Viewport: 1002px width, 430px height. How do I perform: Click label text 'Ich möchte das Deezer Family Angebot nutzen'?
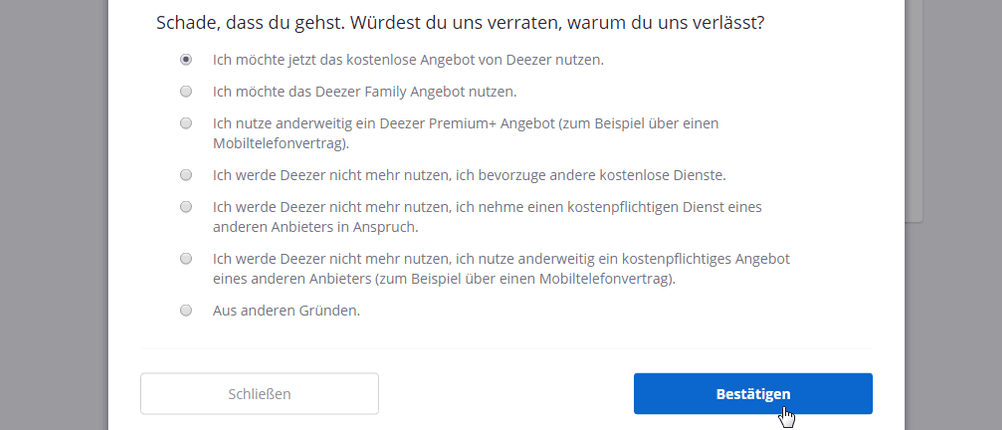(364, 91)
